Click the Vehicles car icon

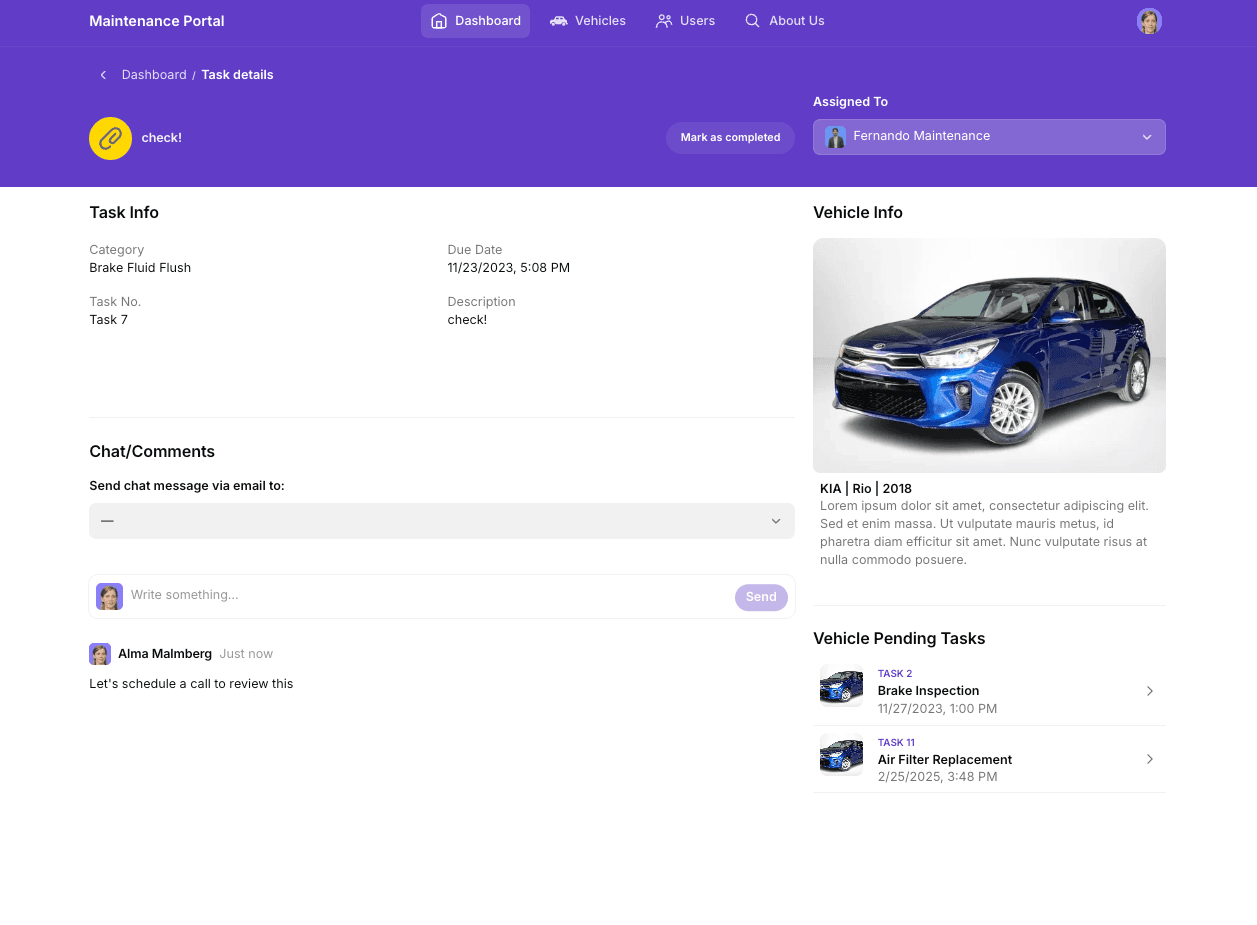[558, 20]
